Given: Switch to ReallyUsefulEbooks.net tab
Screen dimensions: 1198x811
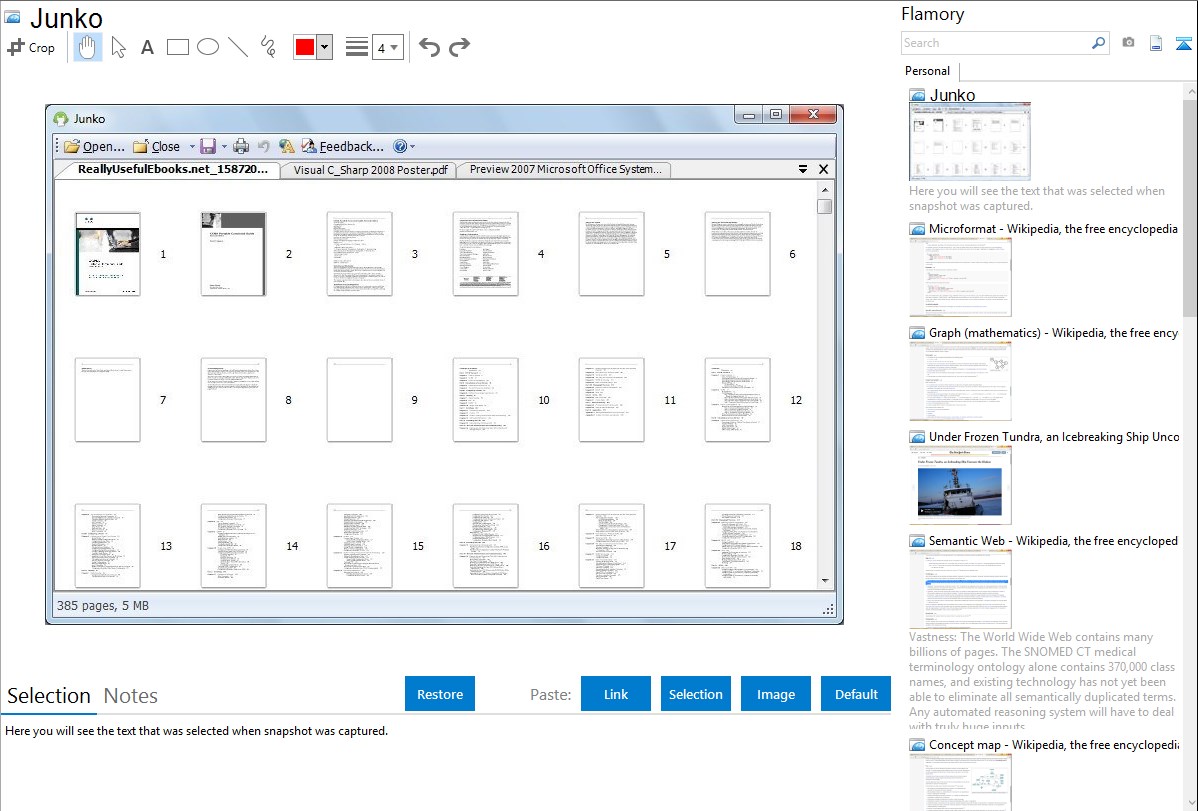Looking at the screenshot, I should 173,170.
